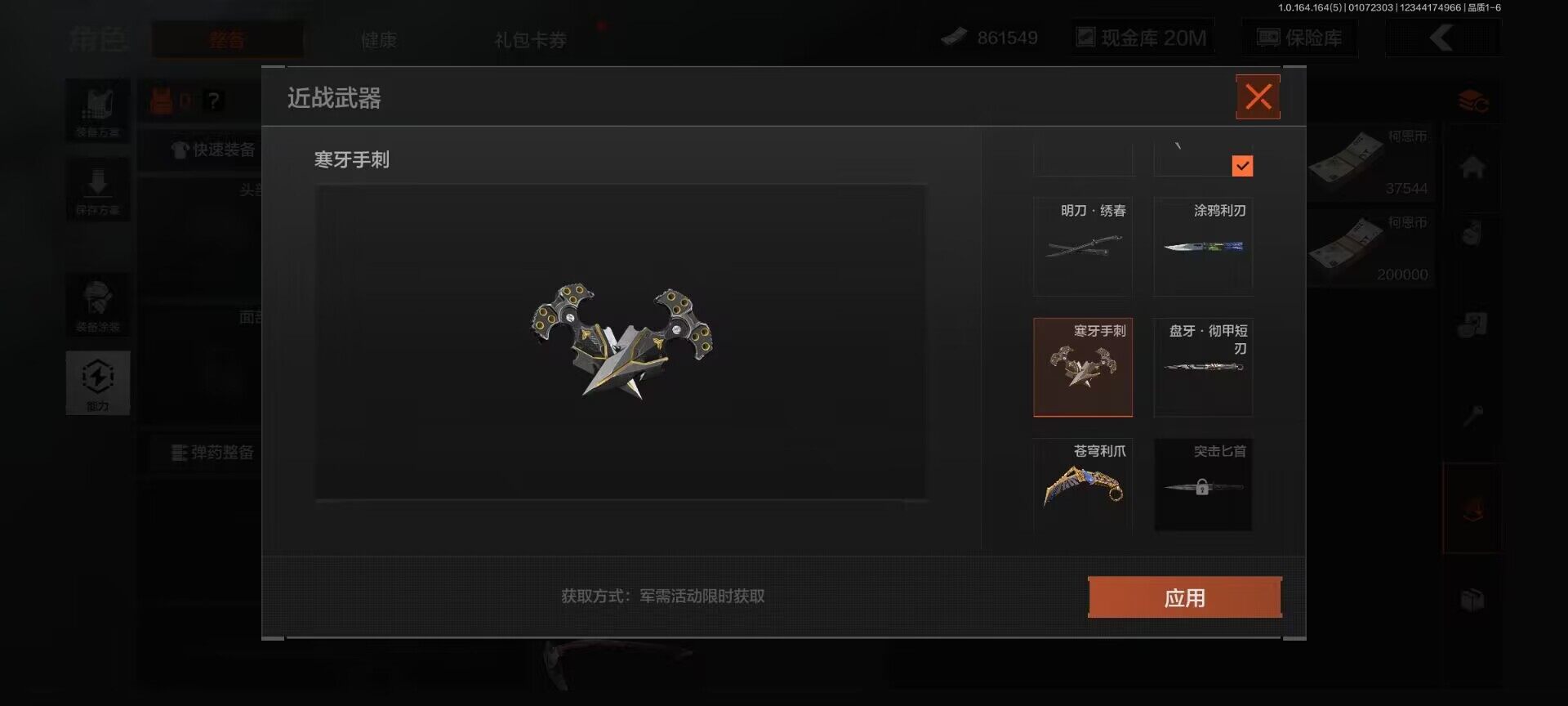Viewport: 1568px width, 706px height.
Task: Click the 保存方案 download icon
Action: tap(98, 190)
